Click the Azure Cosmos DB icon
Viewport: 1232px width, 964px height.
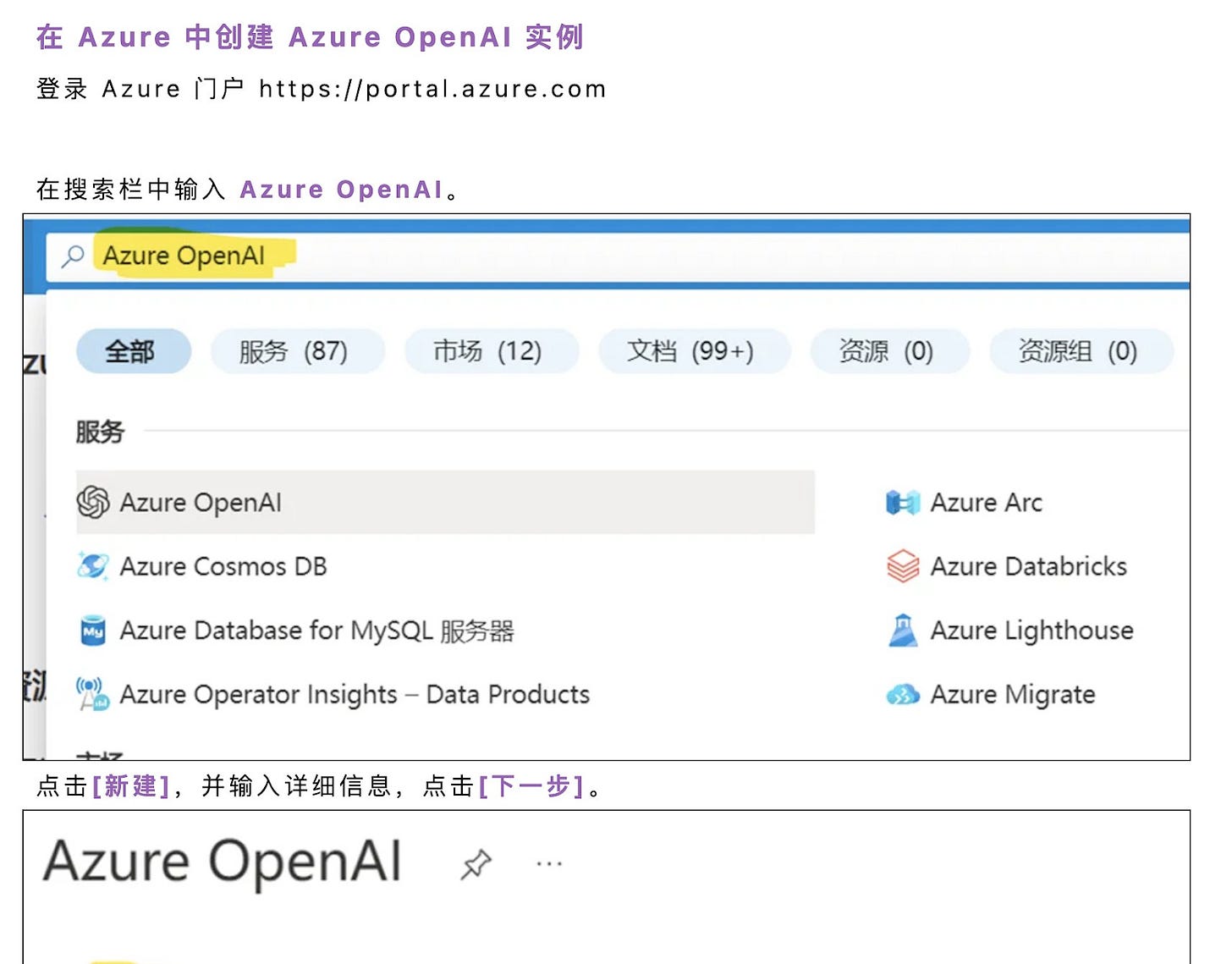pyautogui.click(x=93, y=566)
